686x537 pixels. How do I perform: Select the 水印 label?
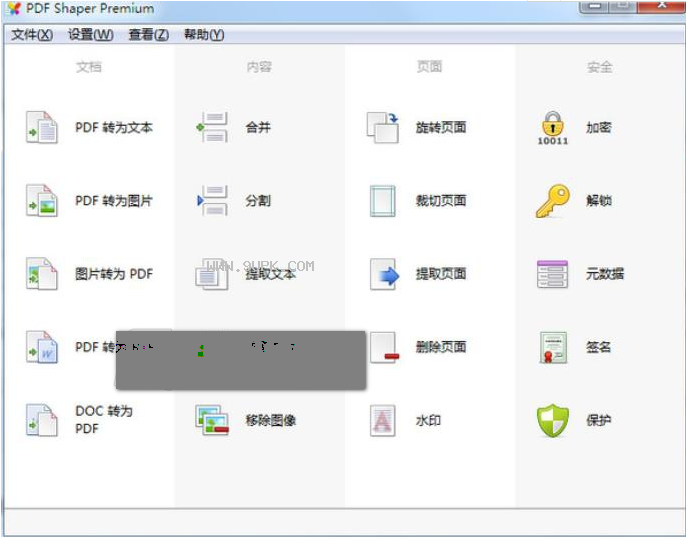point(428,420)
